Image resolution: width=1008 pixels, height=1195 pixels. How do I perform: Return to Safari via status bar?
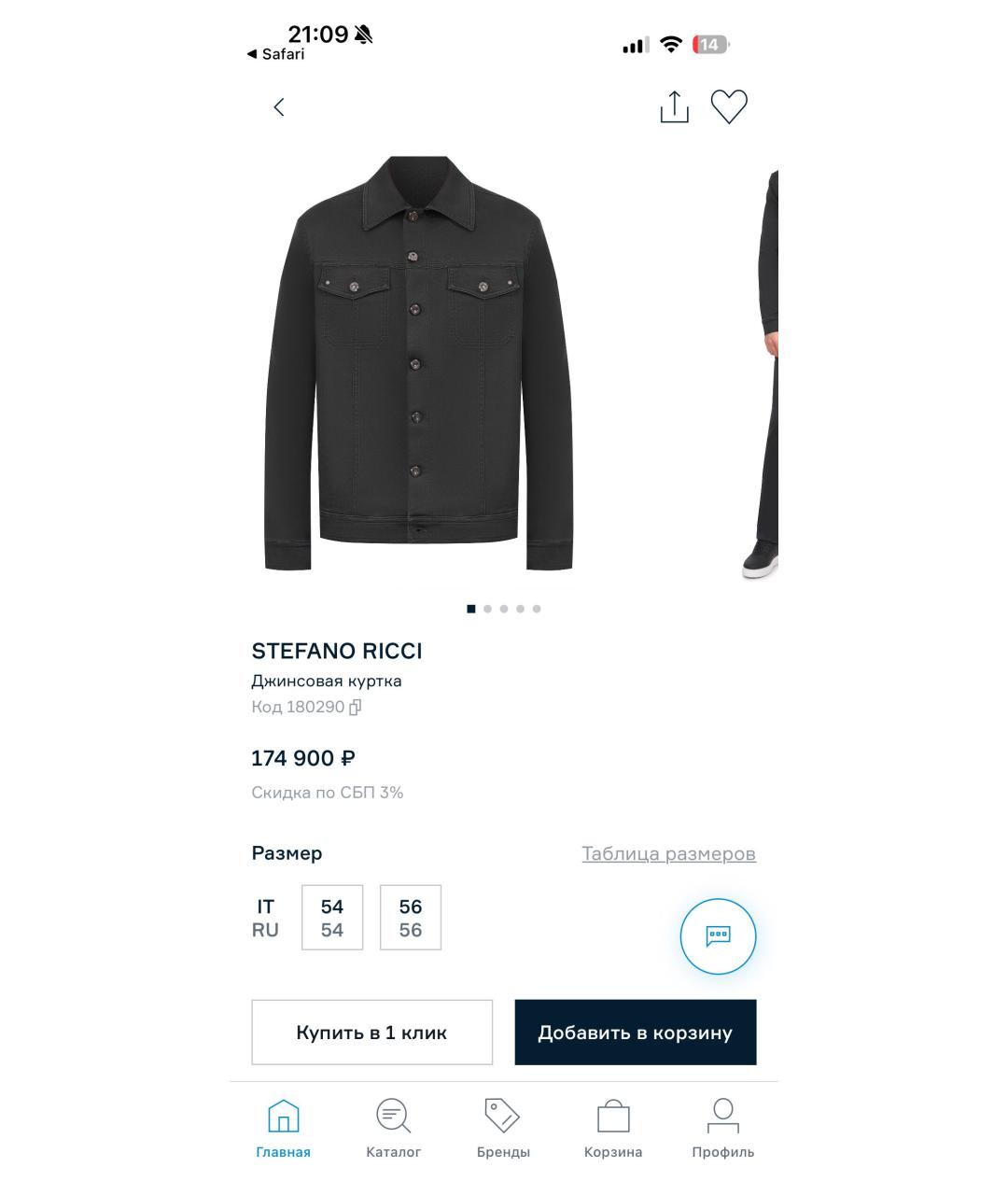275,54
